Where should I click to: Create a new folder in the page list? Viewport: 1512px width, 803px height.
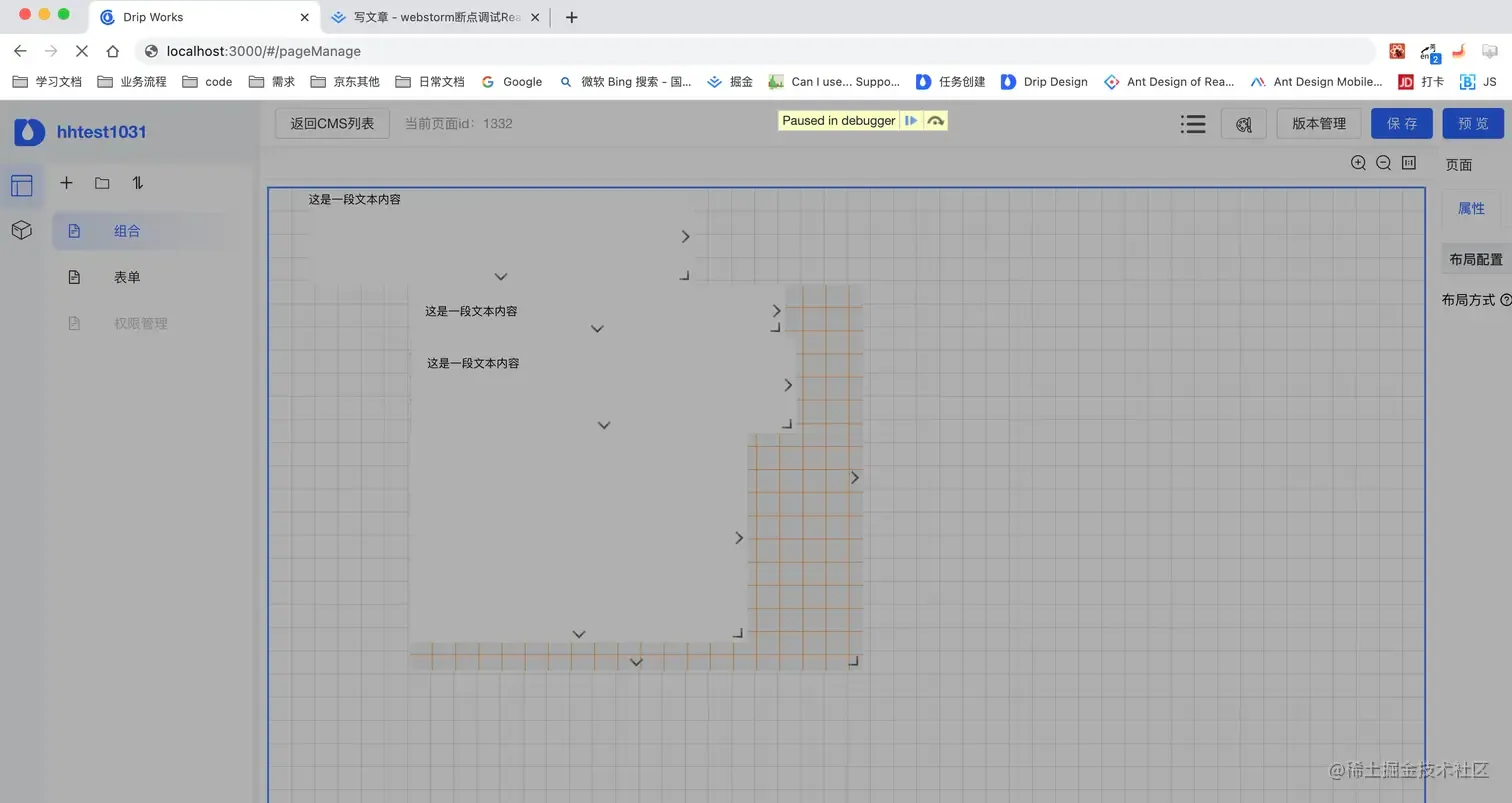(x=102, y=183)
